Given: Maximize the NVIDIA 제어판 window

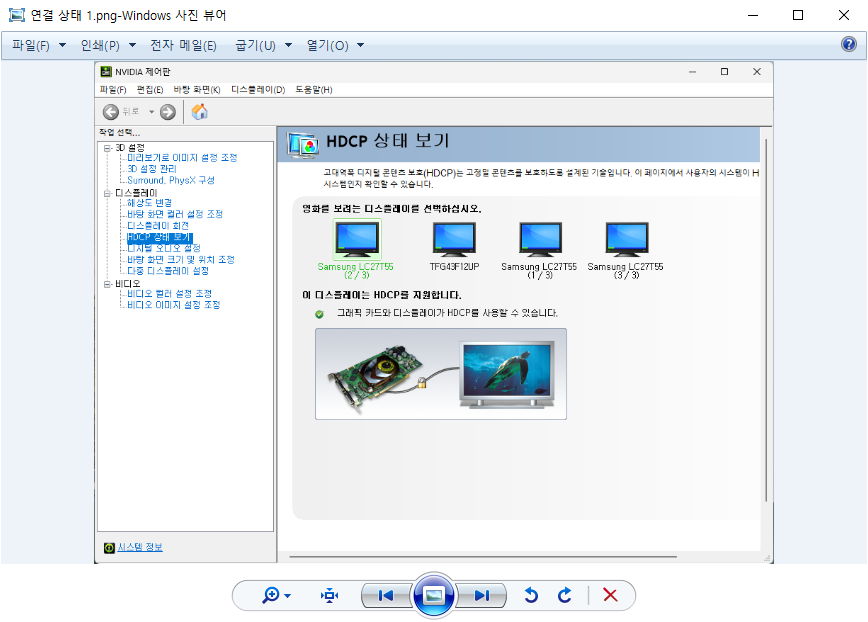Looking at the screenshot, I should click(x=724, y=71).
